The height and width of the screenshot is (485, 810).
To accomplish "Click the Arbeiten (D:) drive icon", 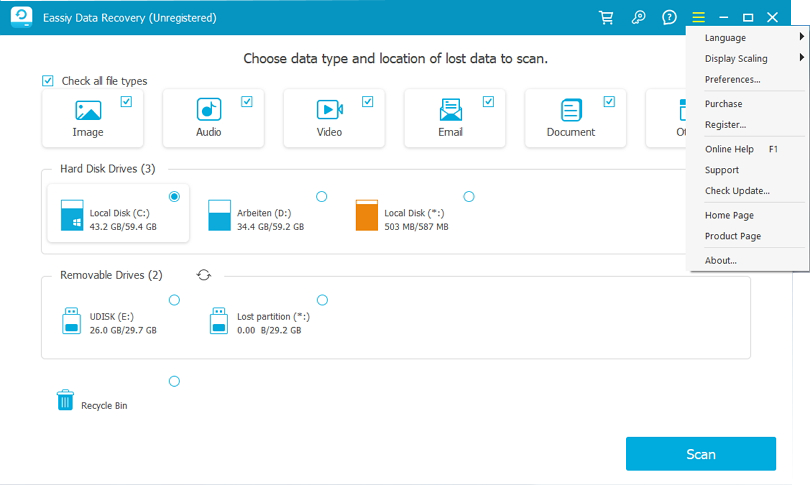I will 219,215.
